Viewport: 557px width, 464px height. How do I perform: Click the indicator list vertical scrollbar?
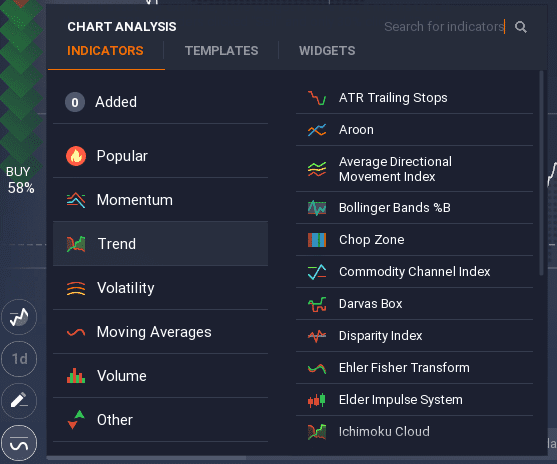click(541, 173)
